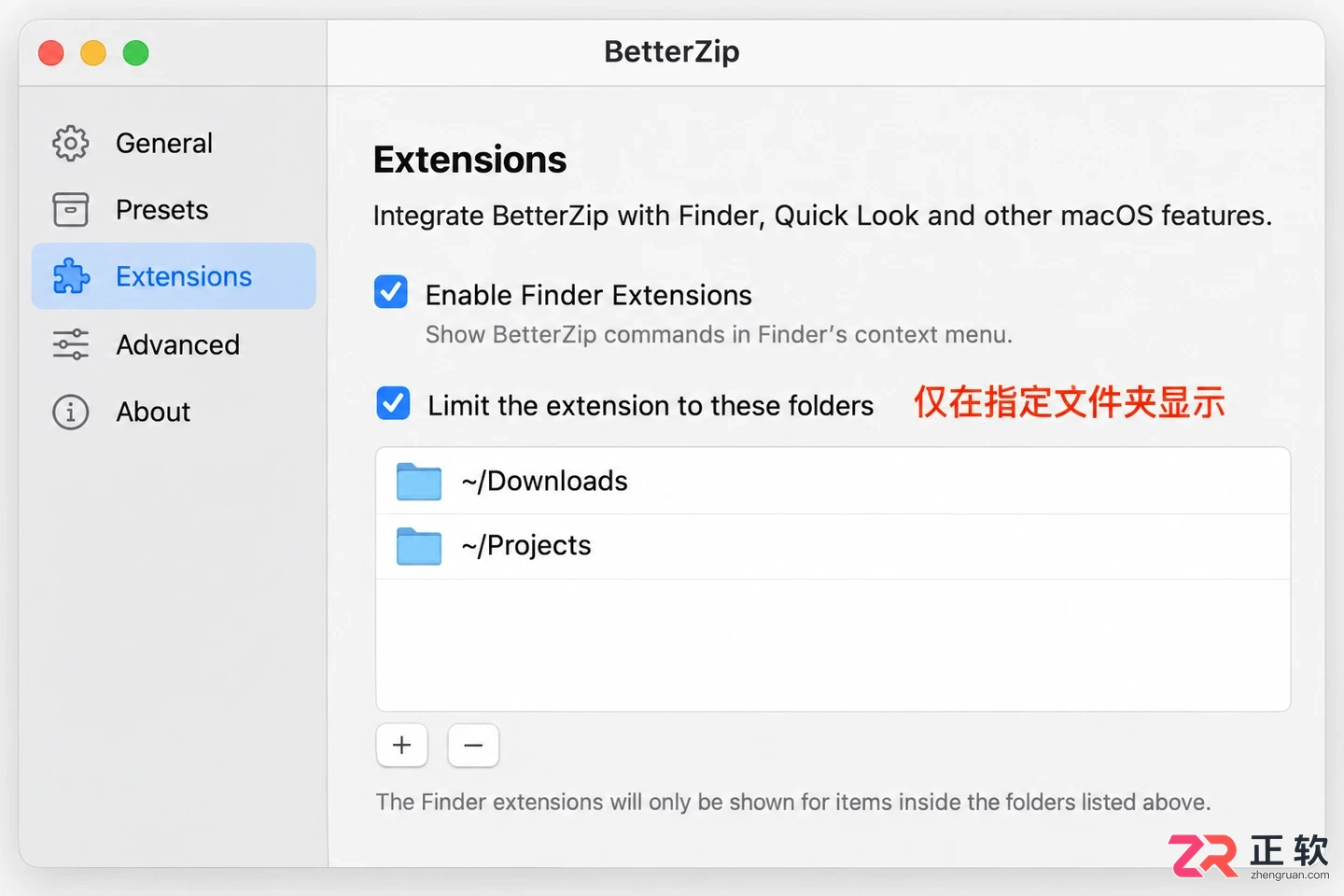Select the ~/Projects list entry
The width and height of the screenshot is (1344, 896).
(833, 546)
